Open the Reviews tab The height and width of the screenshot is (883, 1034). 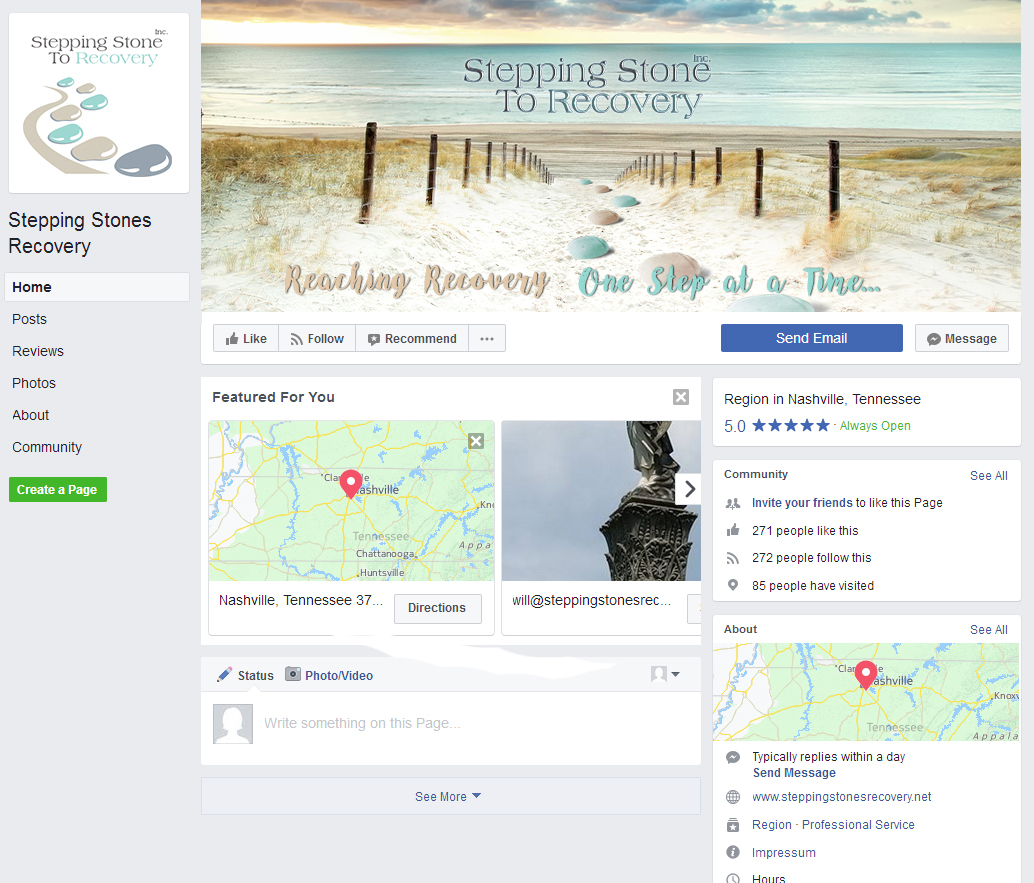point(37,351)
